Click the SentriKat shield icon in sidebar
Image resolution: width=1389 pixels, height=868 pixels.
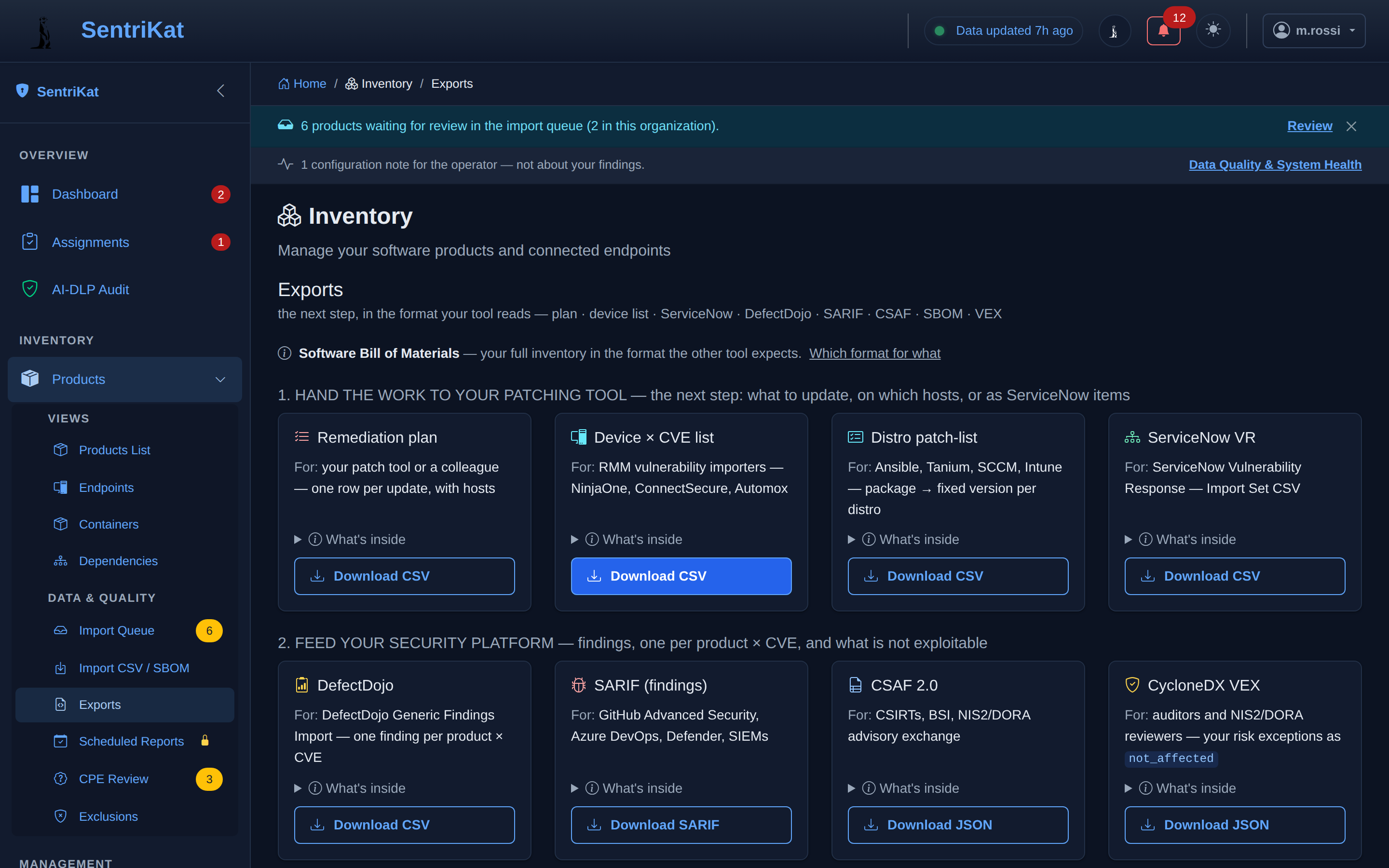click(x=22, y=91)
